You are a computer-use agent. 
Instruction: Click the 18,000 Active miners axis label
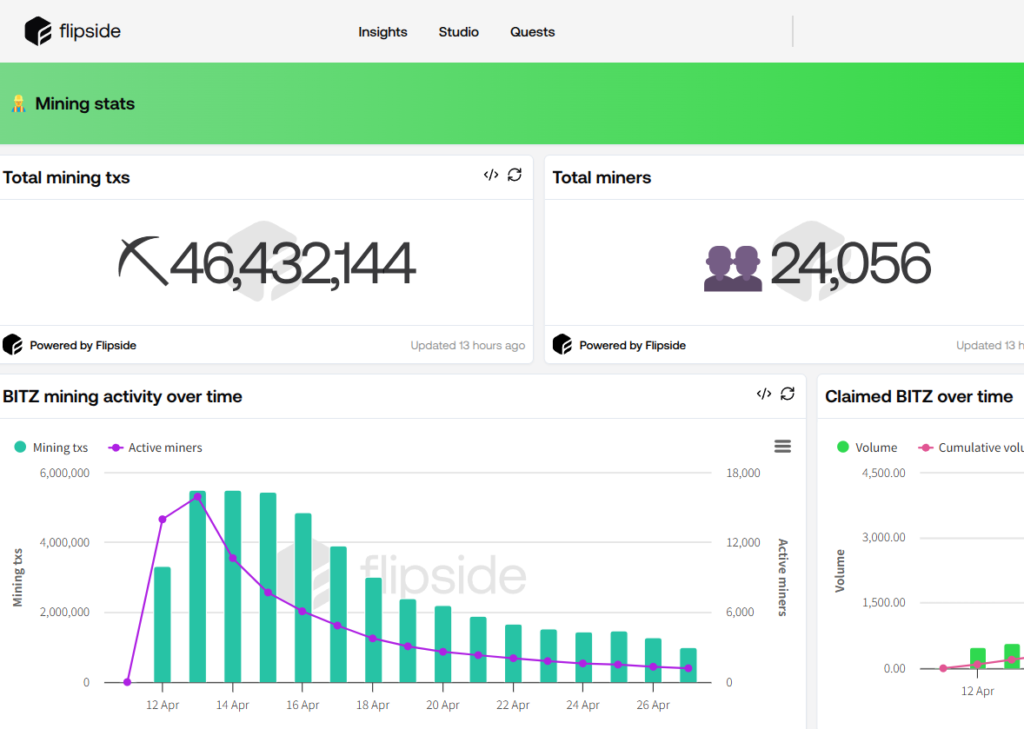coord(743,473)
